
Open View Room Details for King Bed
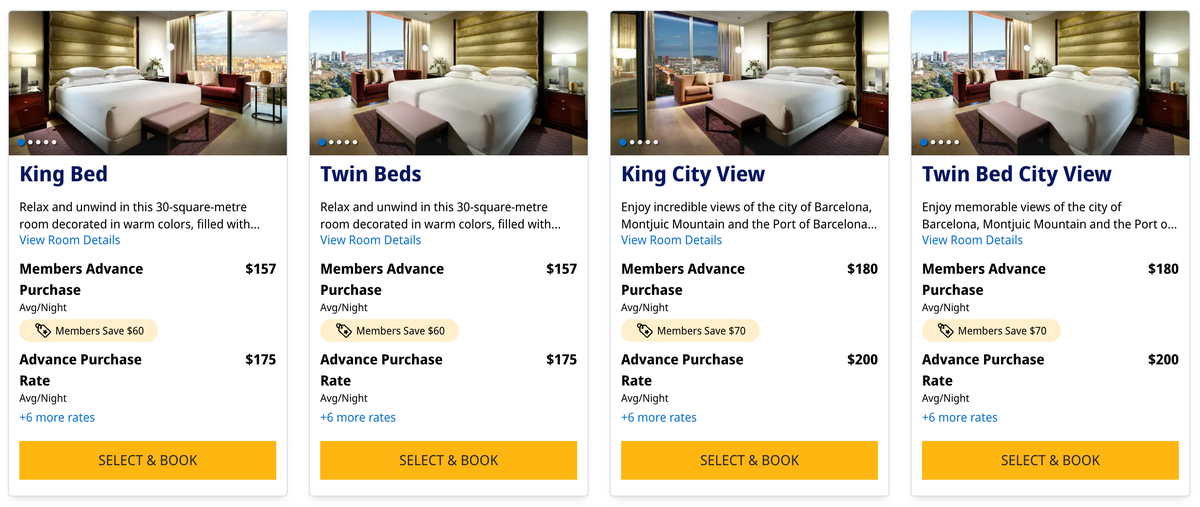click(x=70, y=240)
